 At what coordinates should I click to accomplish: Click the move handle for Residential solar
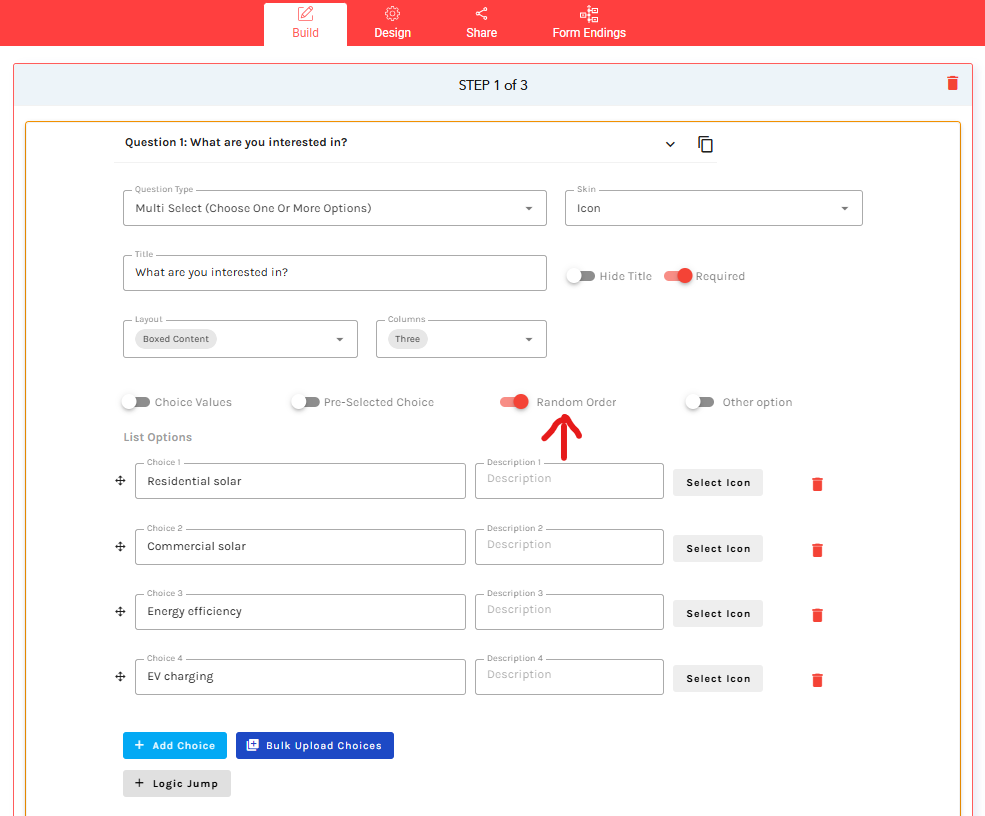tap(121, 481)
